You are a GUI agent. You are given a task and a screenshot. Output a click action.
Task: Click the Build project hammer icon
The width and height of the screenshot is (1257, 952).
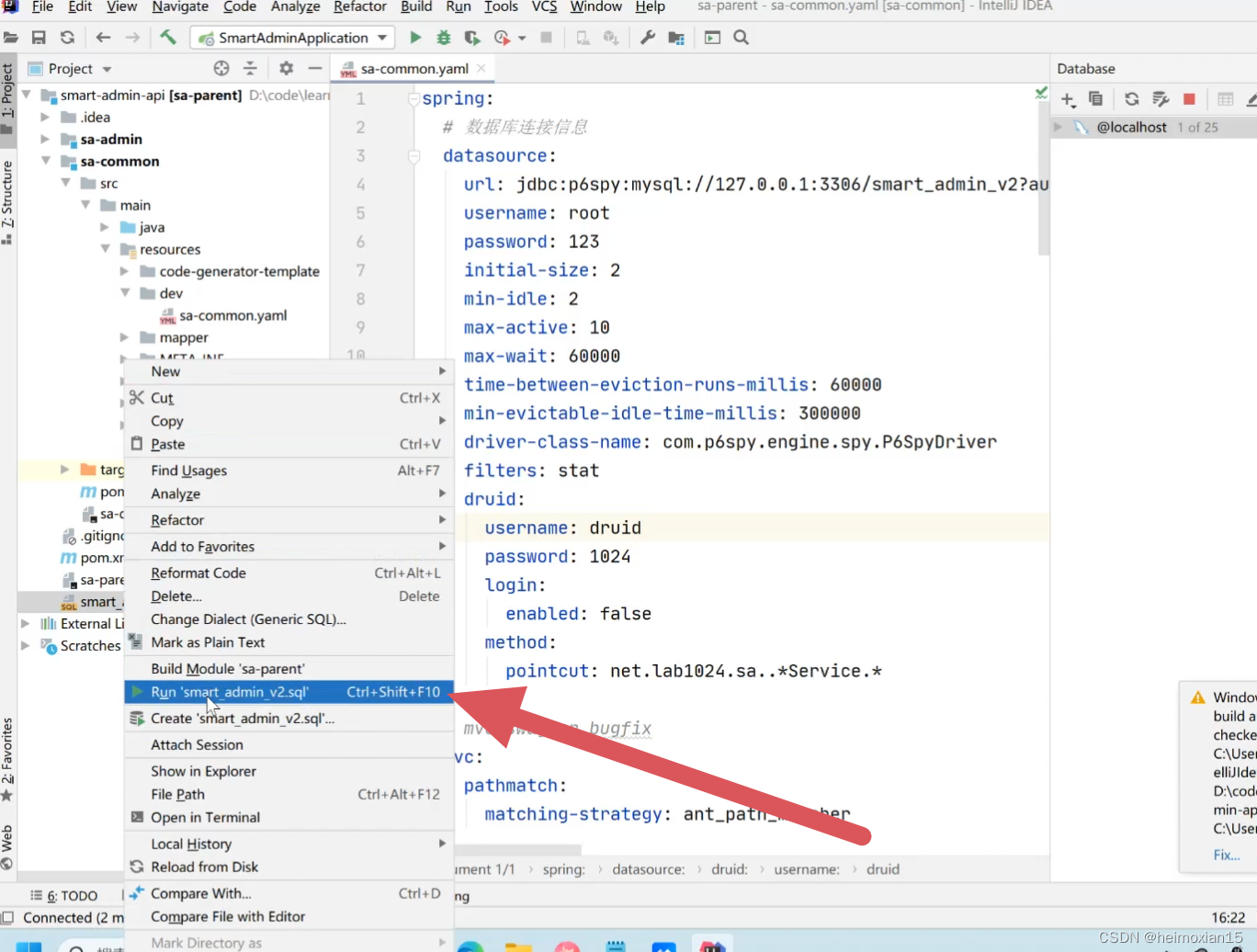click(x=168, y=38)
